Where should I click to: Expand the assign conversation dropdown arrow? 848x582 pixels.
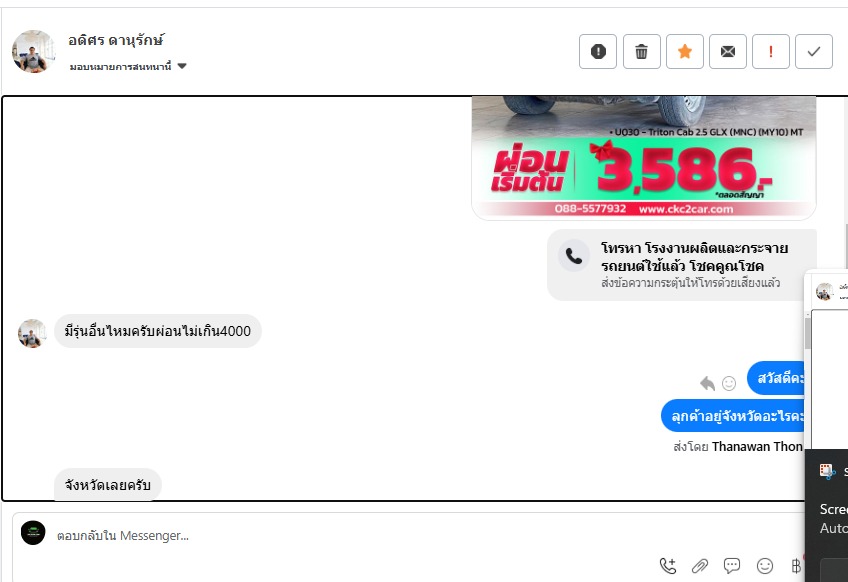(x=182, y=66)
